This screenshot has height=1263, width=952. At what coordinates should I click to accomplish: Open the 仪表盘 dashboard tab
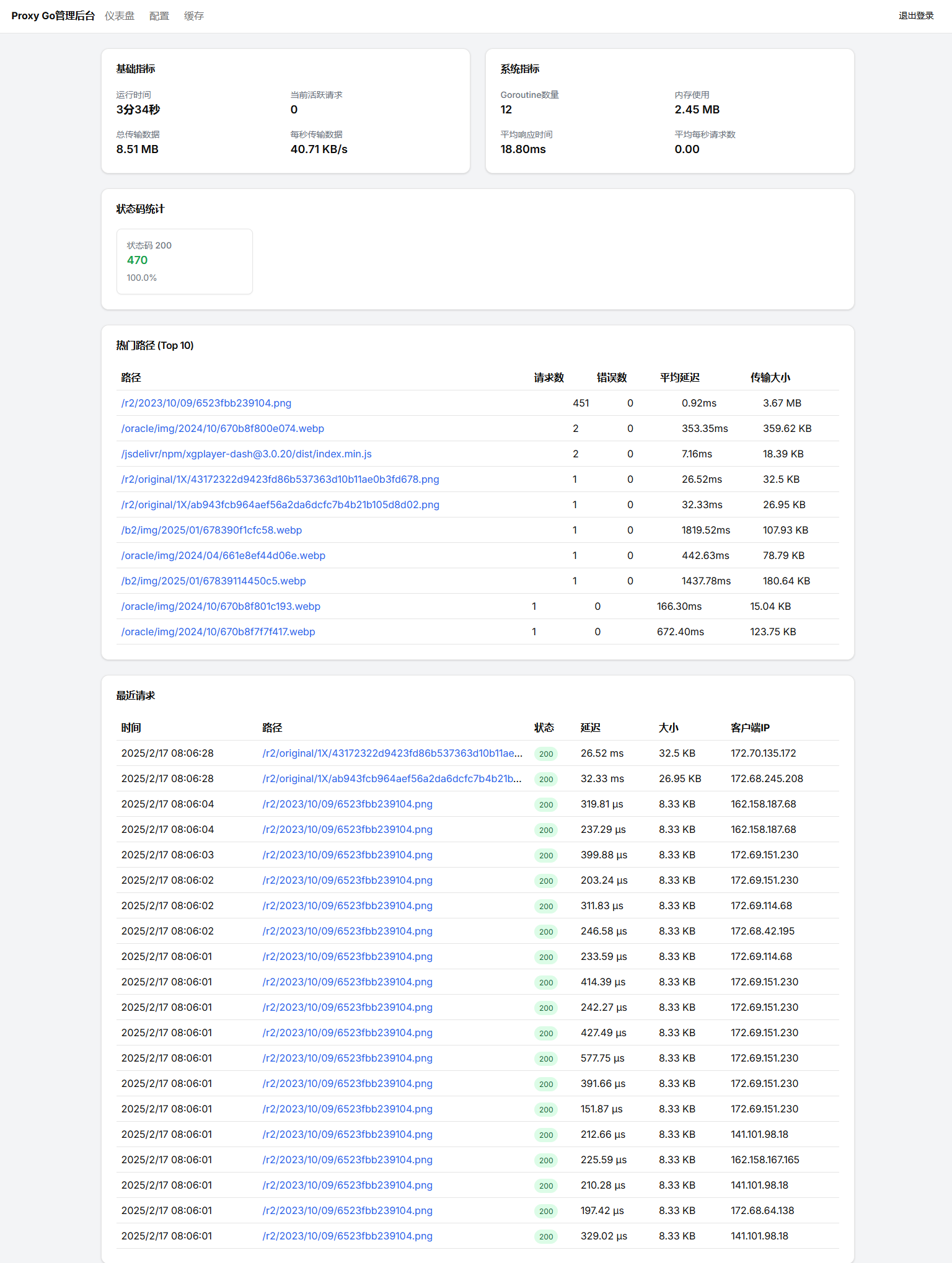click(119, 16)
